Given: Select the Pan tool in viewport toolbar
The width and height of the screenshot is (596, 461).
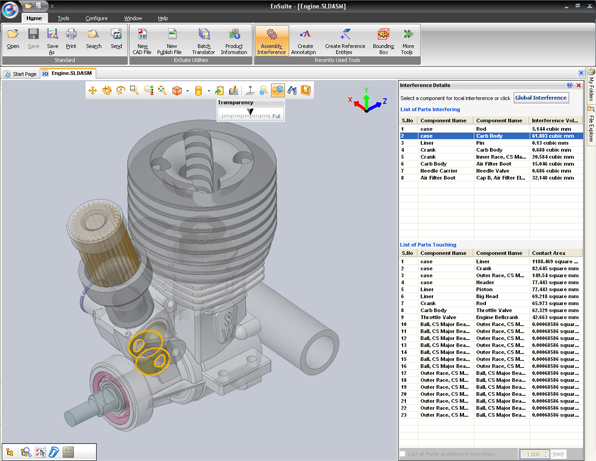Looking at the screenshot, I should [x=92, y=90].
